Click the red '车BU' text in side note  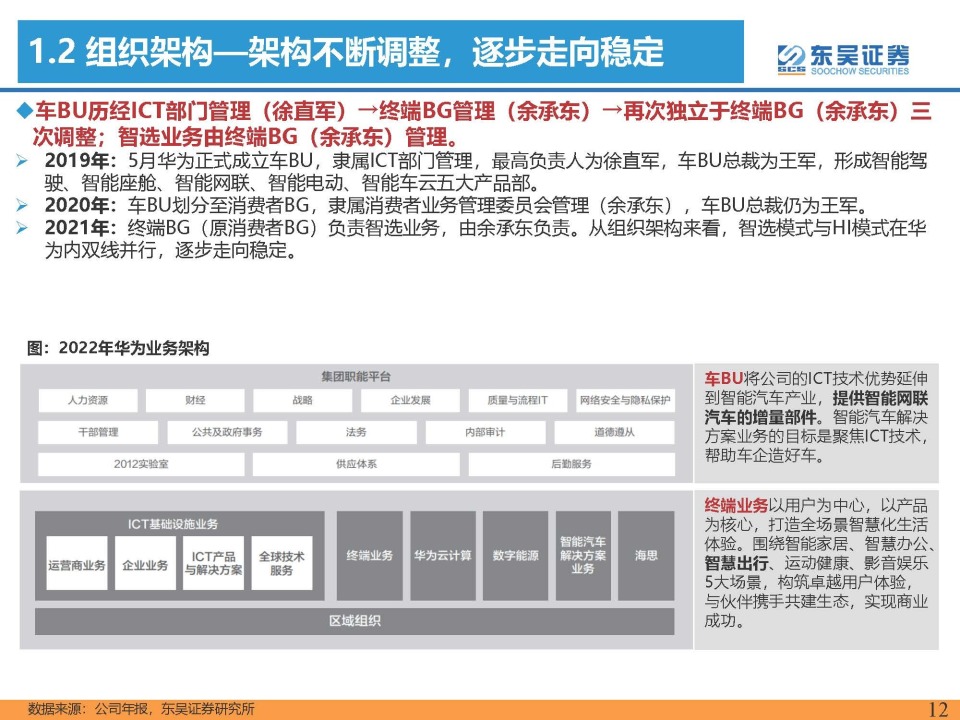coord(723,379)
